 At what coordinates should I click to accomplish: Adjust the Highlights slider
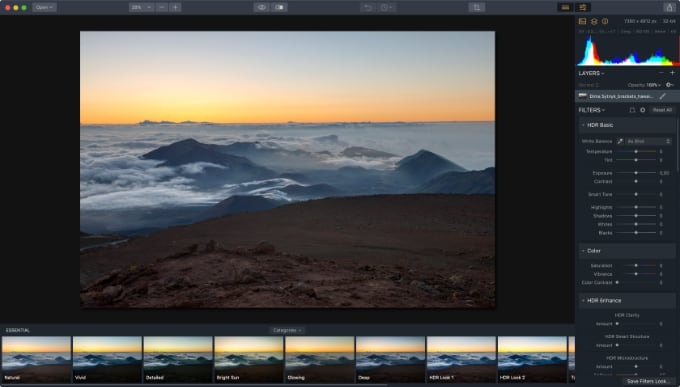point(636,207)
